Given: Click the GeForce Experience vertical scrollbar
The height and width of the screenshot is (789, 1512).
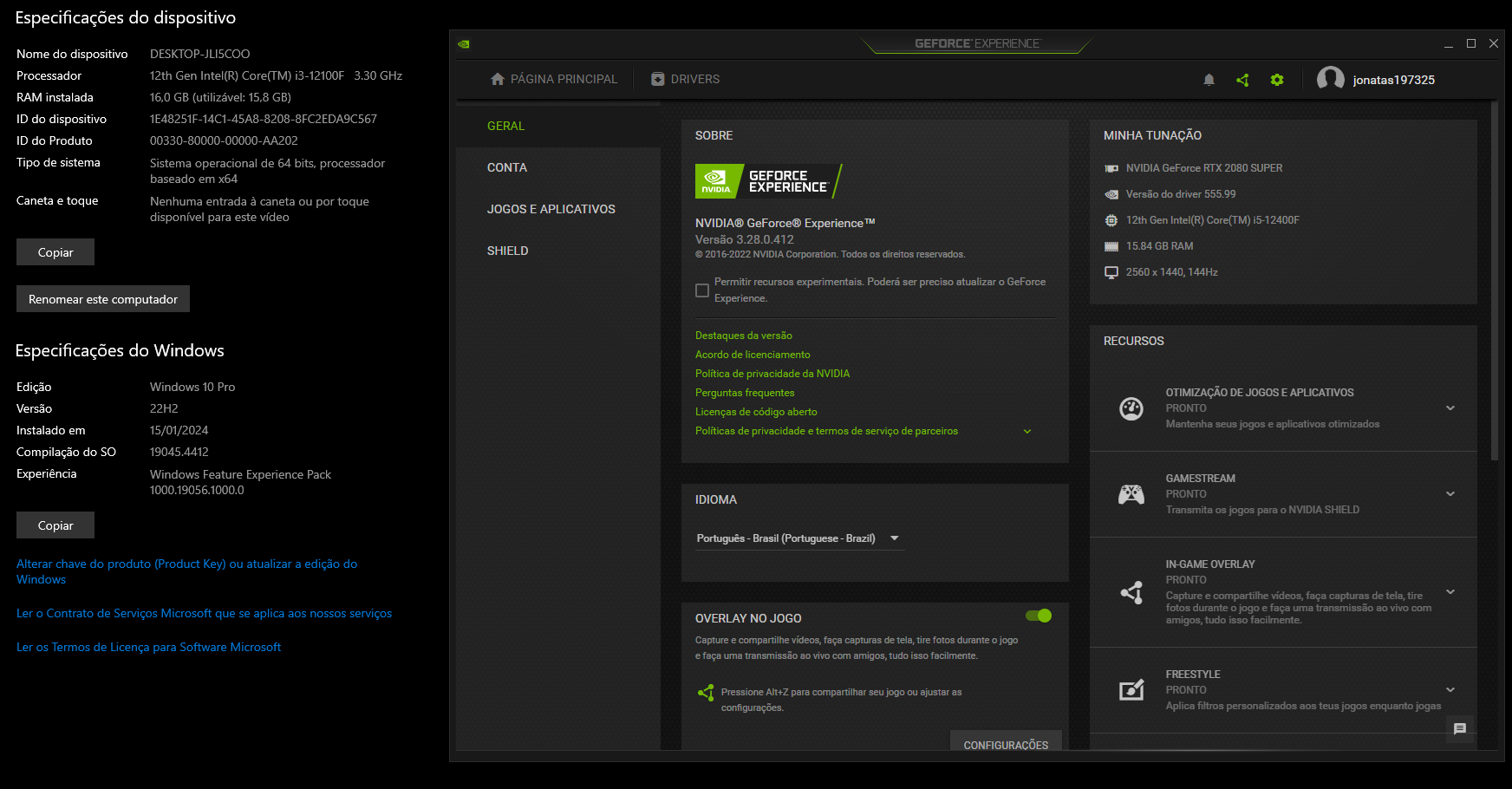Looking at the screenshot, I should tap(1494, 280).
